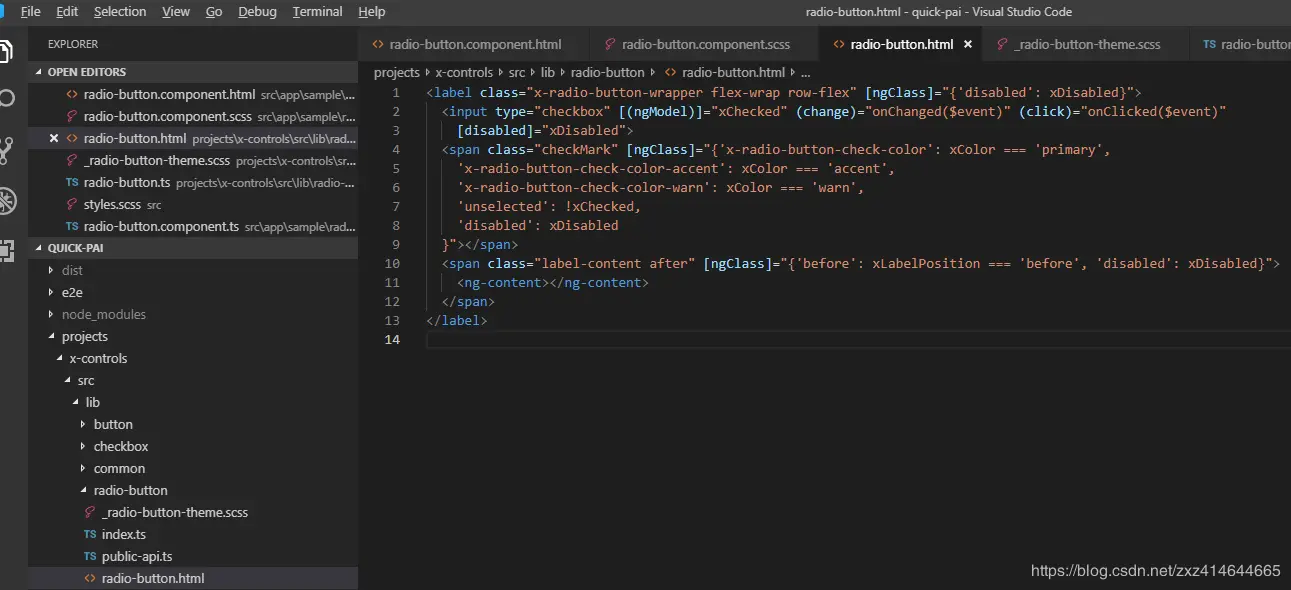
Task: Click 'src' in the breadcrumb
Action: (x=516, y=73)
